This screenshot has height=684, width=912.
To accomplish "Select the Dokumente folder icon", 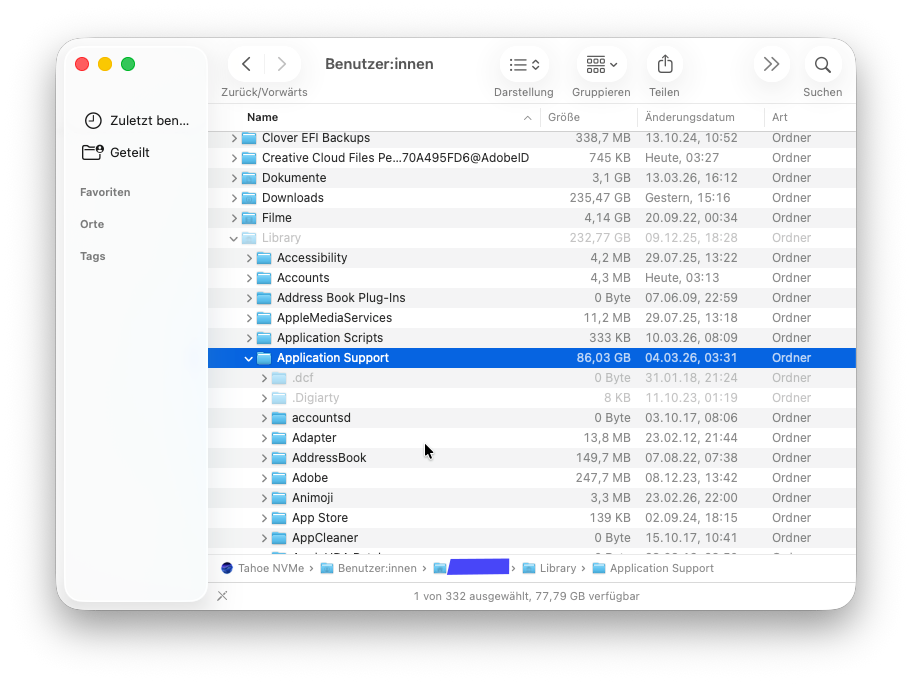I will [249, 178].
